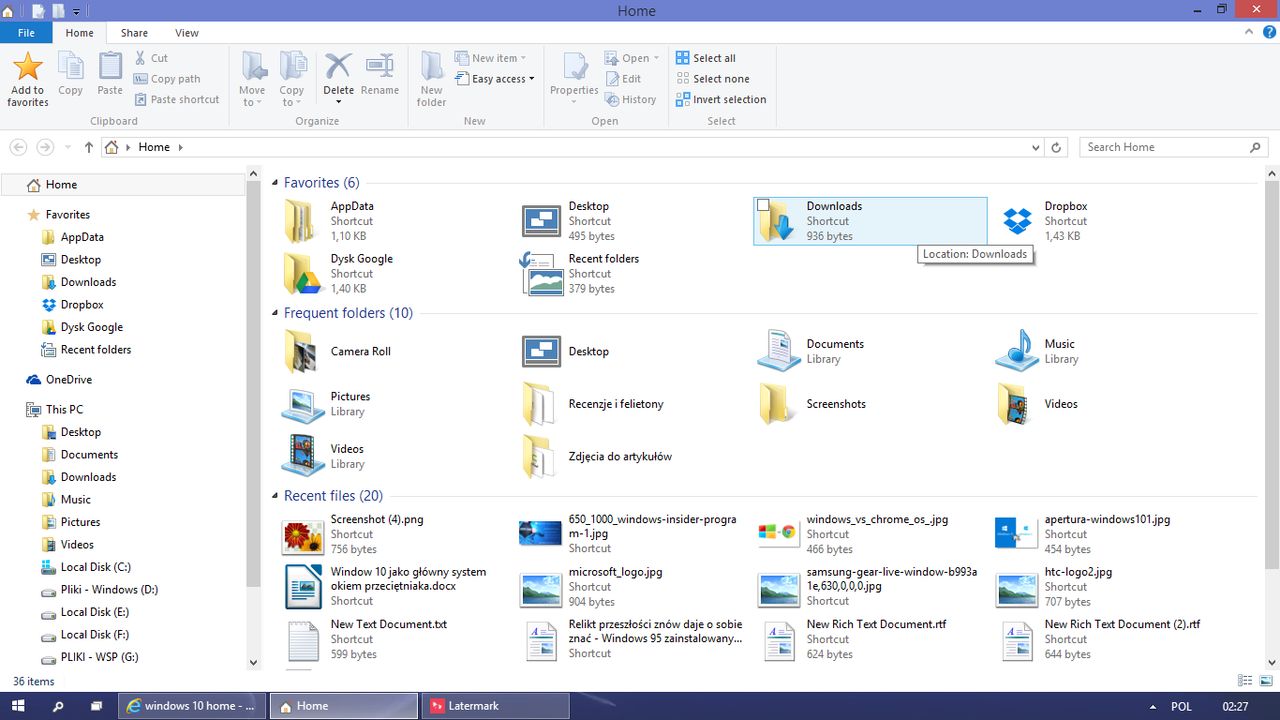Click the Back navigation arrow
Image resolution: width=1280 pixels, height=720 pixels.
(18, 147)
